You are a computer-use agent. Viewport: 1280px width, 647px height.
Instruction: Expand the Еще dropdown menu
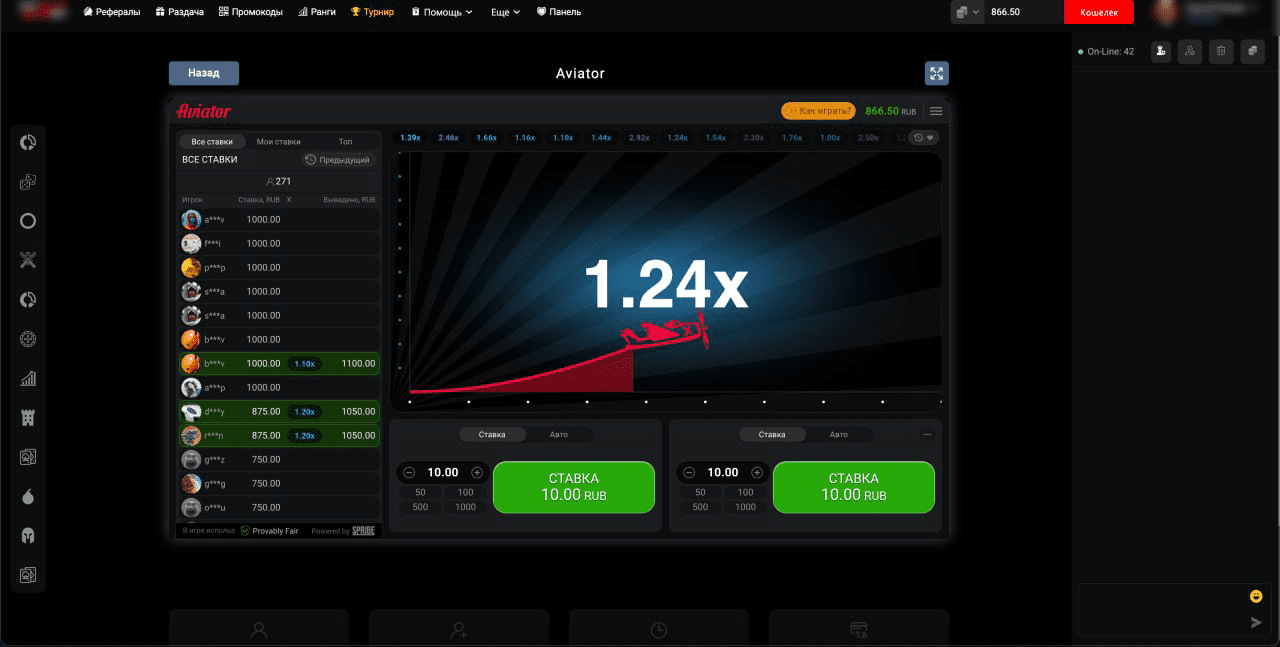click(506, 12)
